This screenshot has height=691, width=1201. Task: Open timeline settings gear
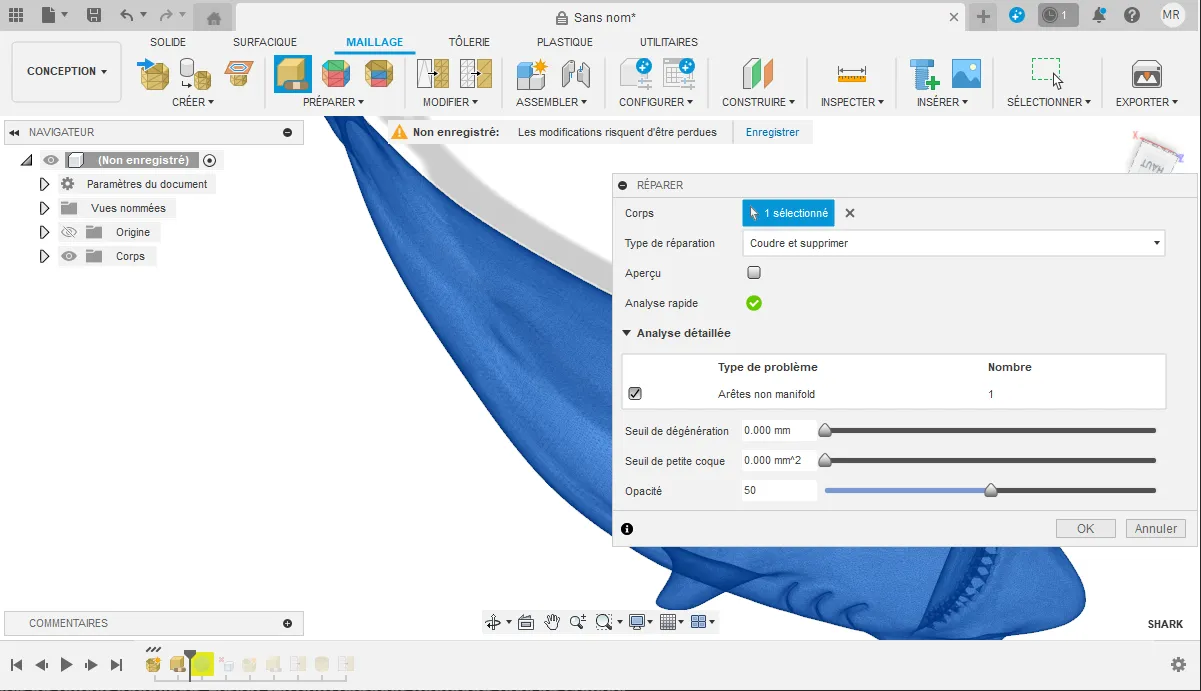pyautogui.click(x=1179, y=664)
